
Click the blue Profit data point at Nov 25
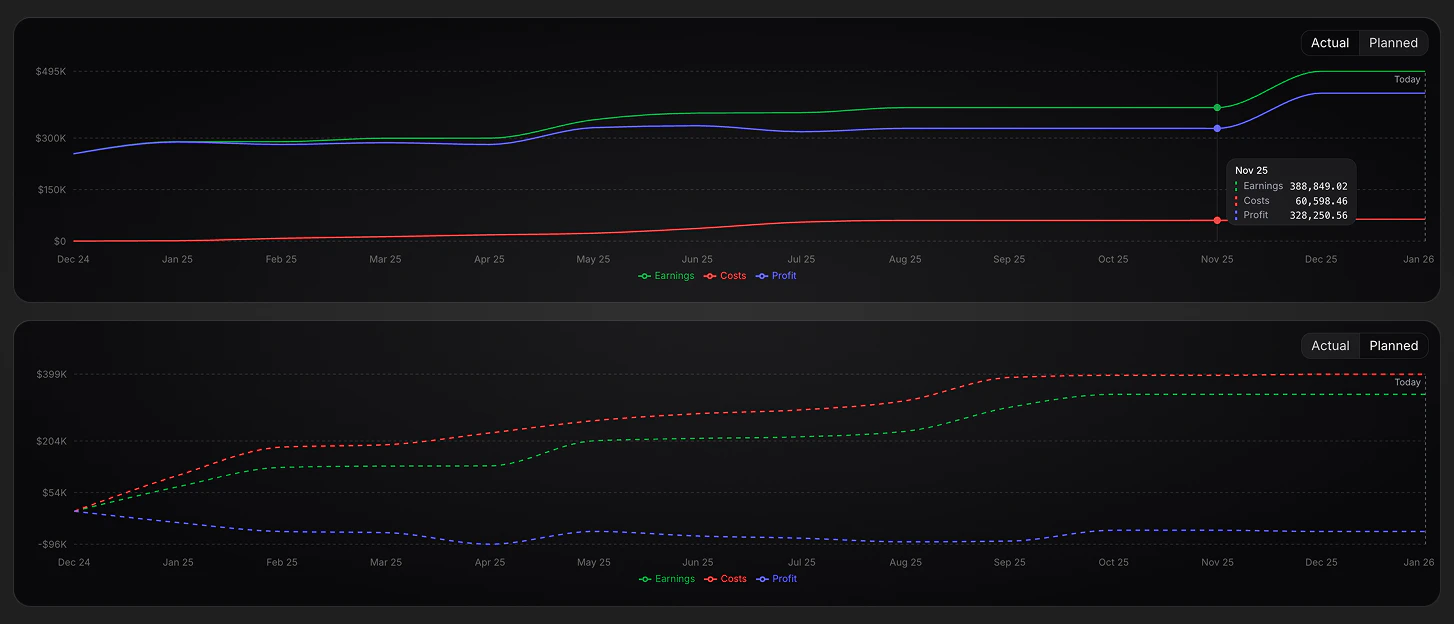pyautogui.click(x=1217, y=128)
